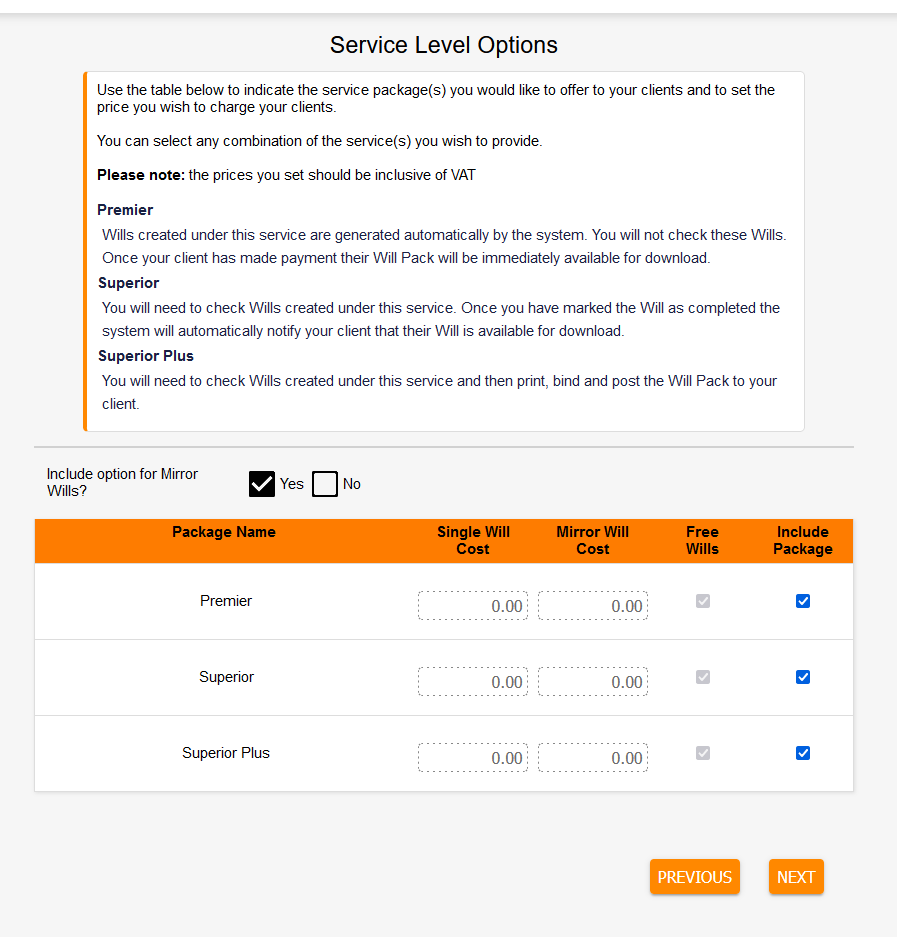Edit Superior Single Will Cost field

[473, 682]
